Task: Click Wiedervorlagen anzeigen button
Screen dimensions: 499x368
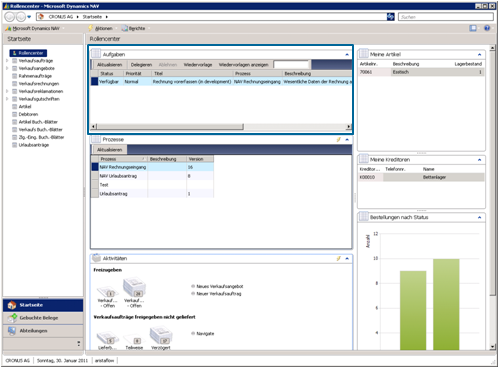Action: coord(244,65)
